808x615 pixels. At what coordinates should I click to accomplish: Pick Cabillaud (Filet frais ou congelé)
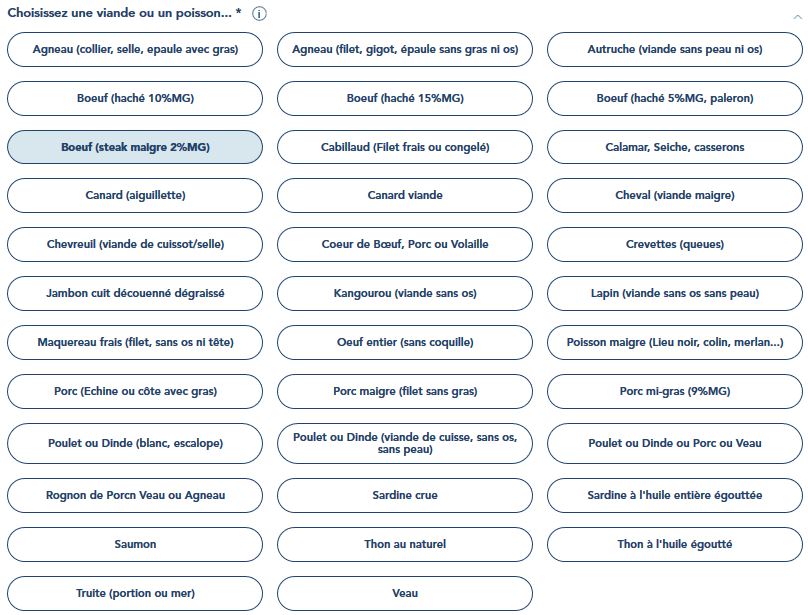tap(405, 147)
